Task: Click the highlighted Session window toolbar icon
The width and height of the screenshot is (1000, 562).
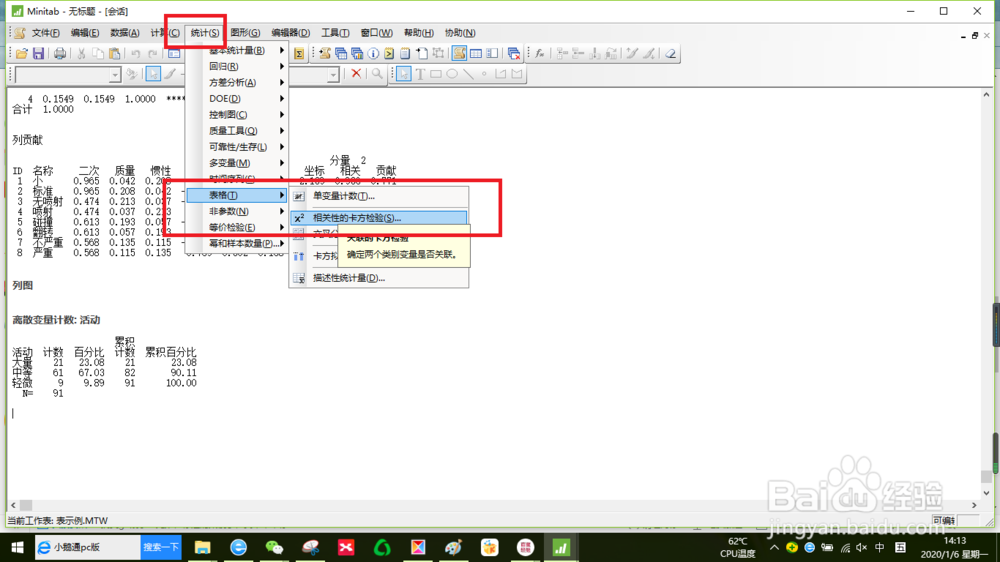Action: pyautogui.click(x=459, y=54)
